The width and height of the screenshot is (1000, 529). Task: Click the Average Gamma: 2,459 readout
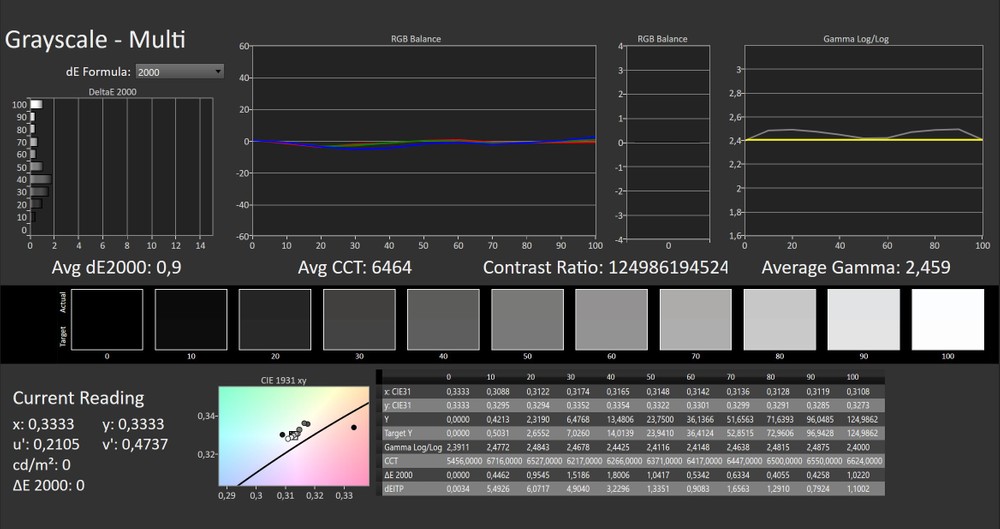[x=856, y=267]
